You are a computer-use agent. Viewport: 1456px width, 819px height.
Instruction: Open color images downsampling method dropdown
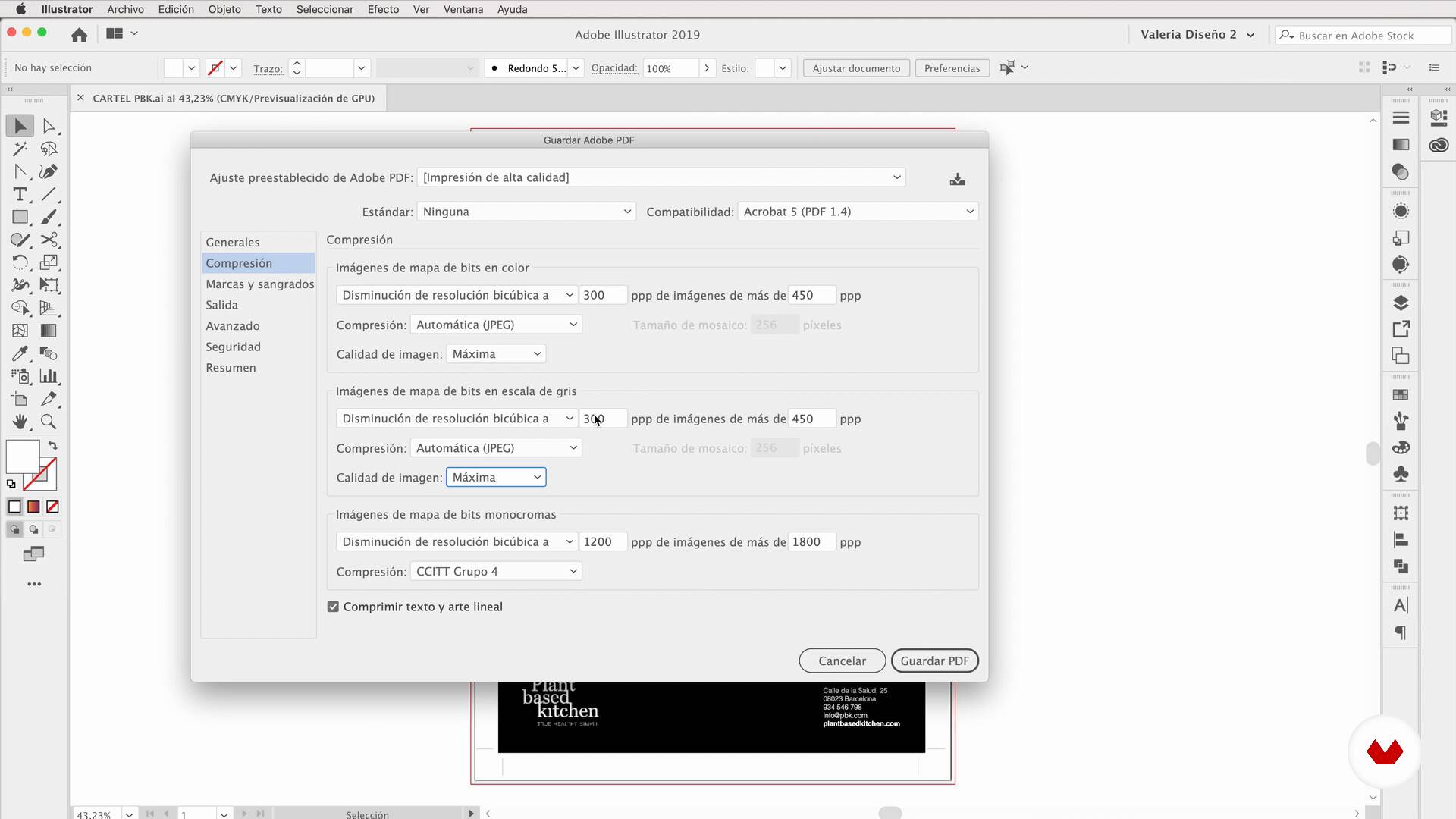click(x=457, y=295)
